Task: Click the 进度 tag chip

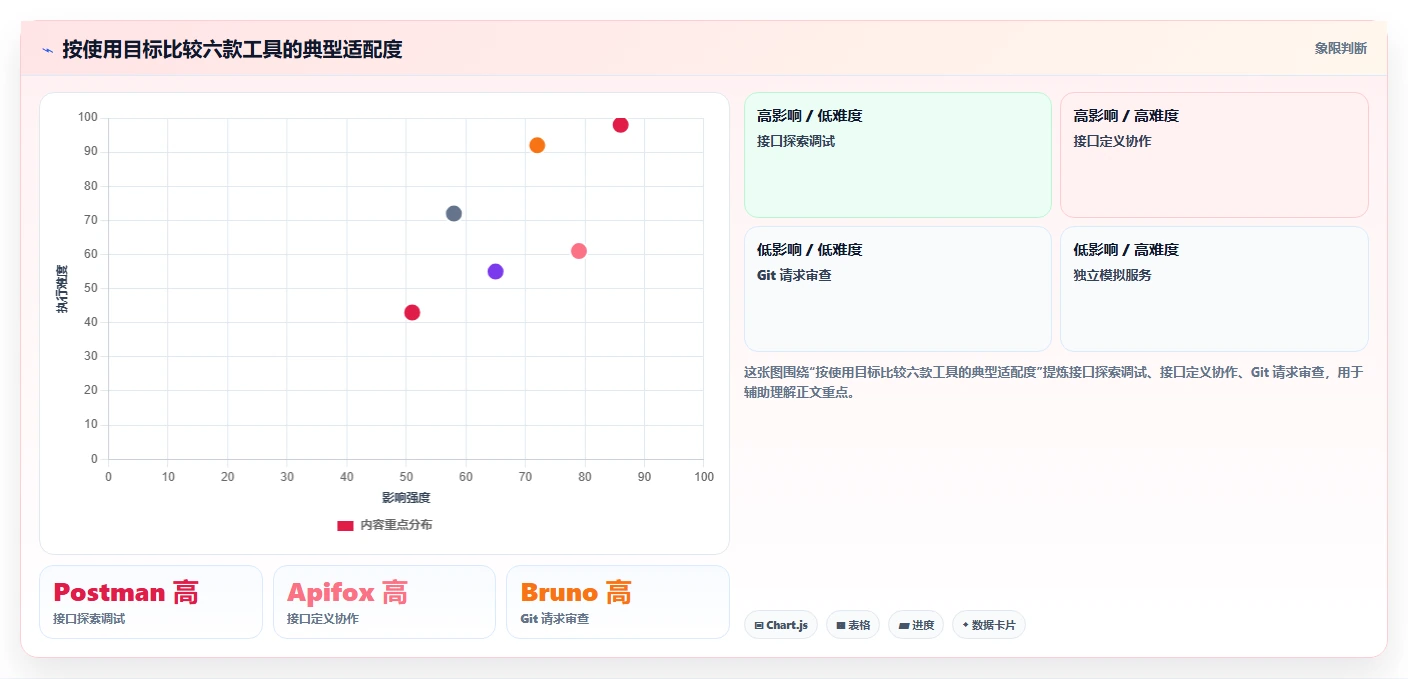Action: (x=916, y=625)
